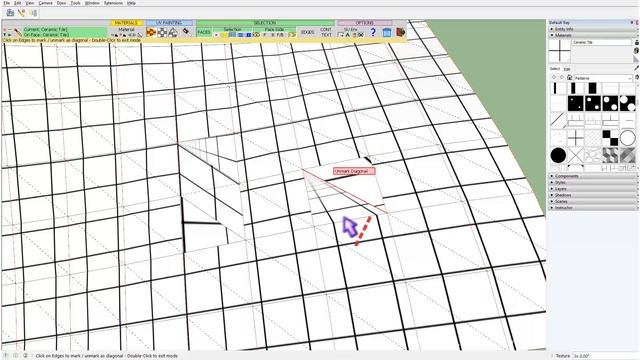640x360 pixels.
Task: Click the MATERIALS header tab
Action: 126,23
